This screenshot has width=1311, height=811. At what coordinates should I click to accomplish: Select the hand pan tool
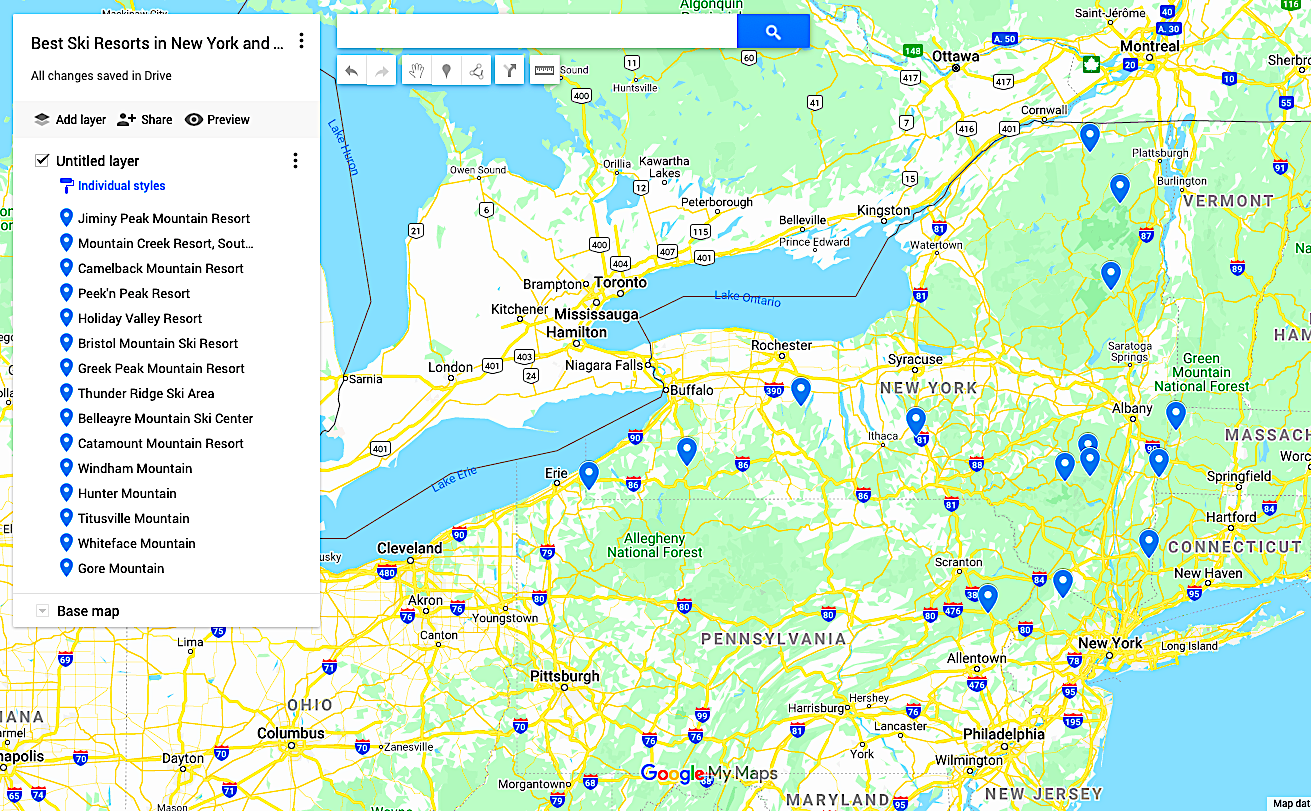417,71
